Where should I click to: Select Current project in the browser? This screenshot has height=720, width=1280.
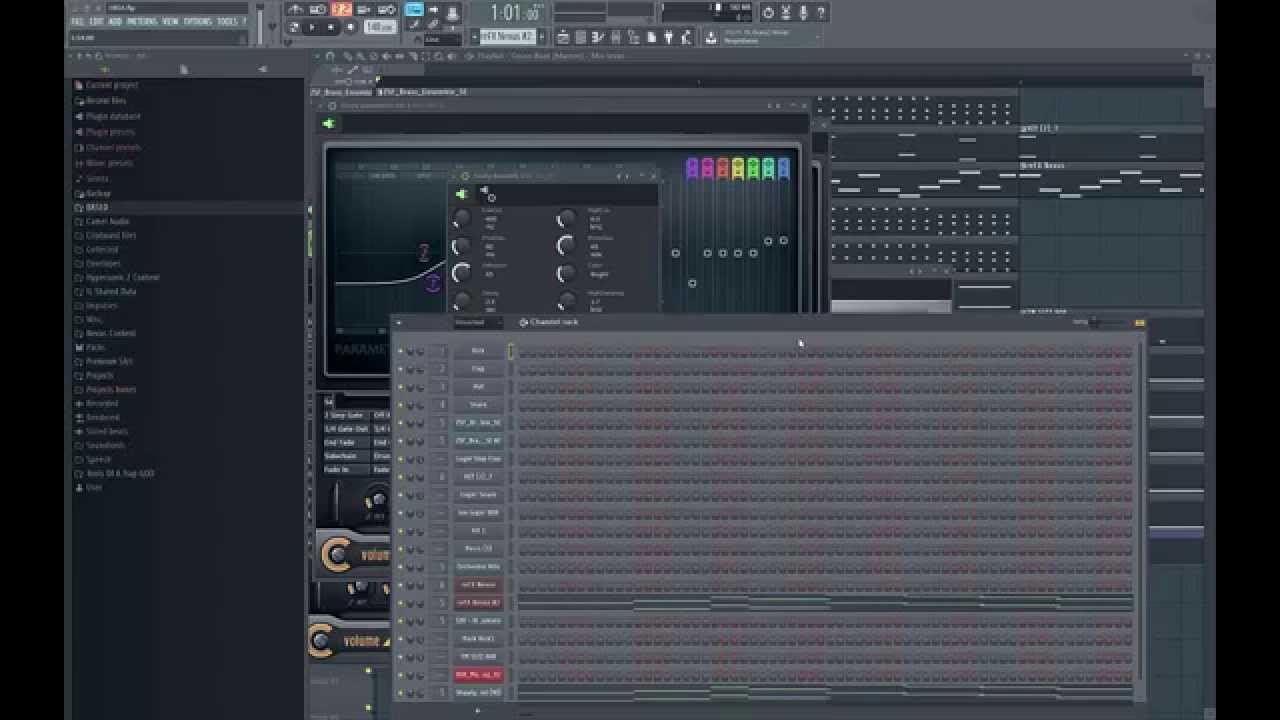[112, 86]
